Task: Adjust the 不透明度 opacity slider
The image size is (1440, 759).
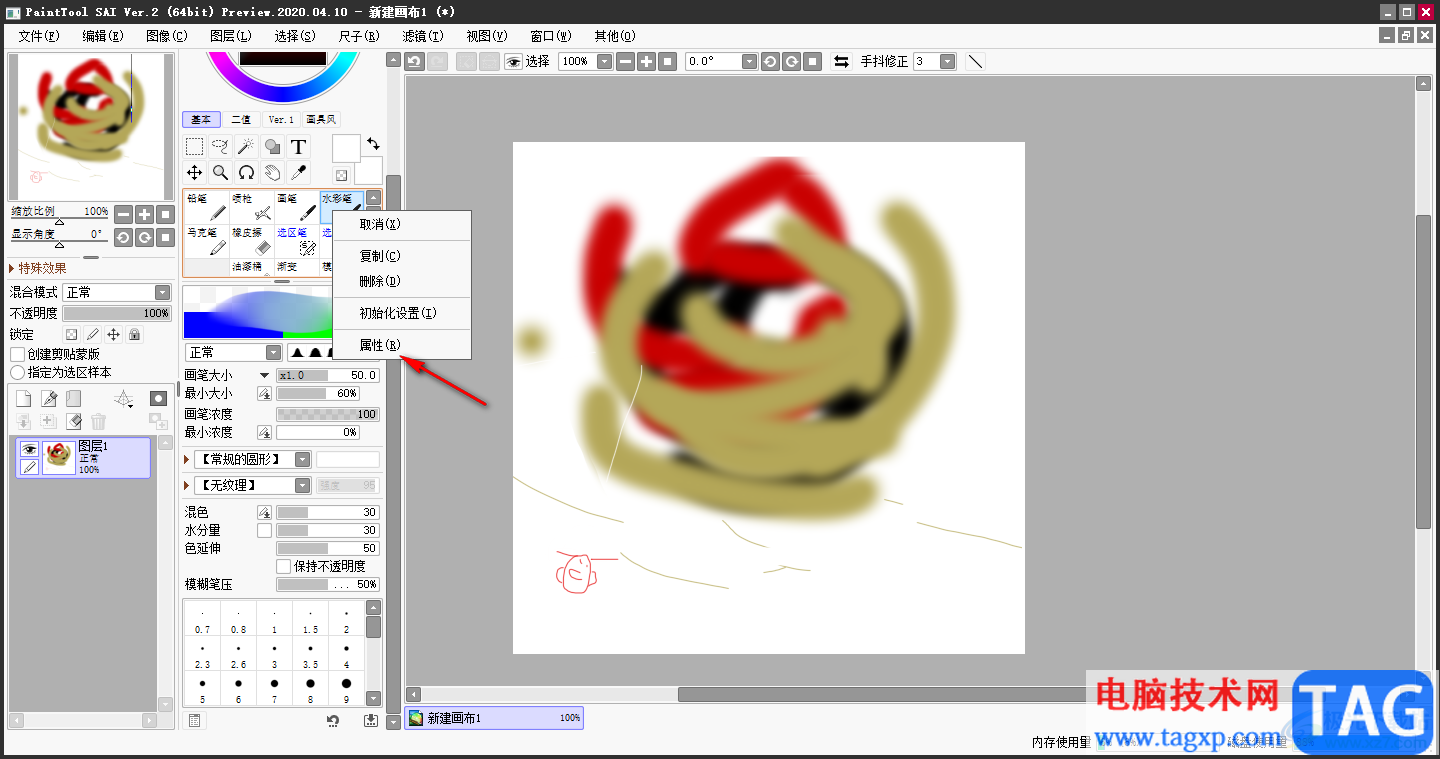Action: click(117, 313)
